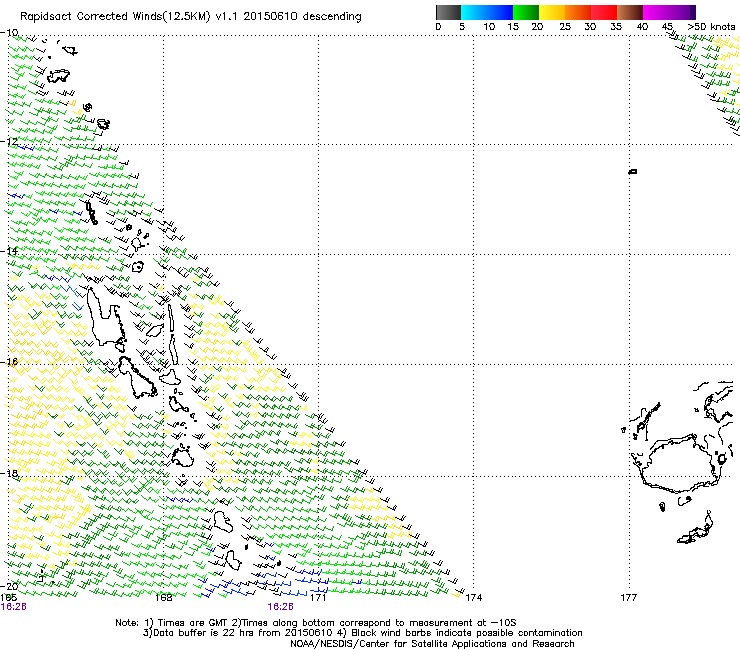Click the large round Fiji island outline

pos(680,464)
